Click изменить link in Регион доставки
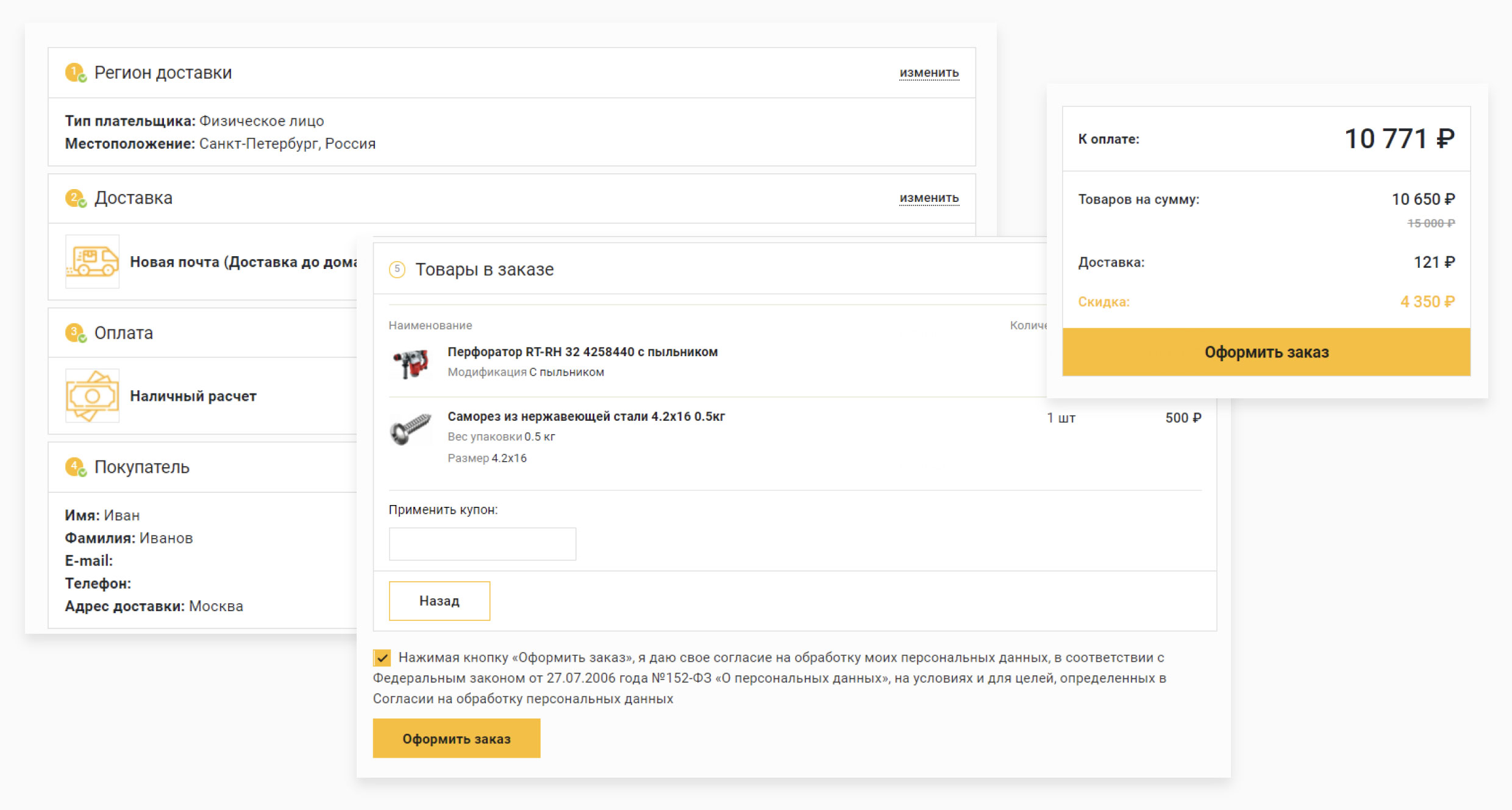This screenshot has width=1512, height=810. 929,73
